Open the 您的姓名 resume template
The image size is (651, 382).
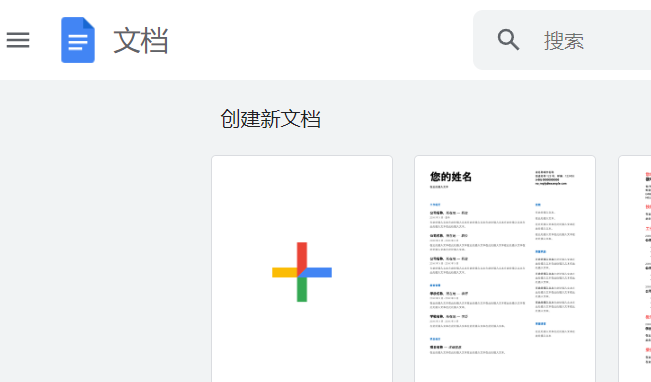click(505, 269)
